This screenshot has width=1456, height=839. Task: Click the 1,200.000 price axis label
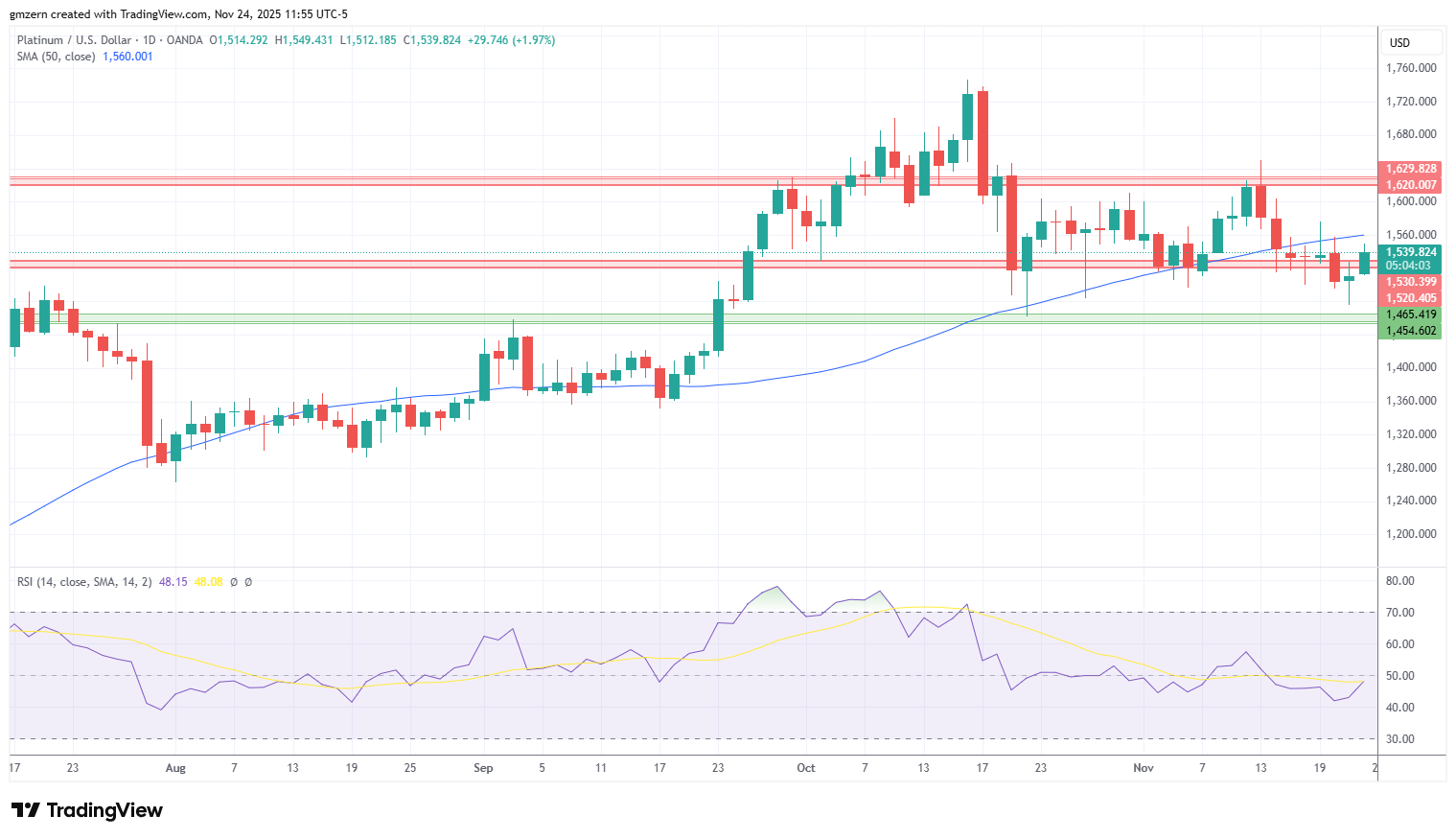1411,534
